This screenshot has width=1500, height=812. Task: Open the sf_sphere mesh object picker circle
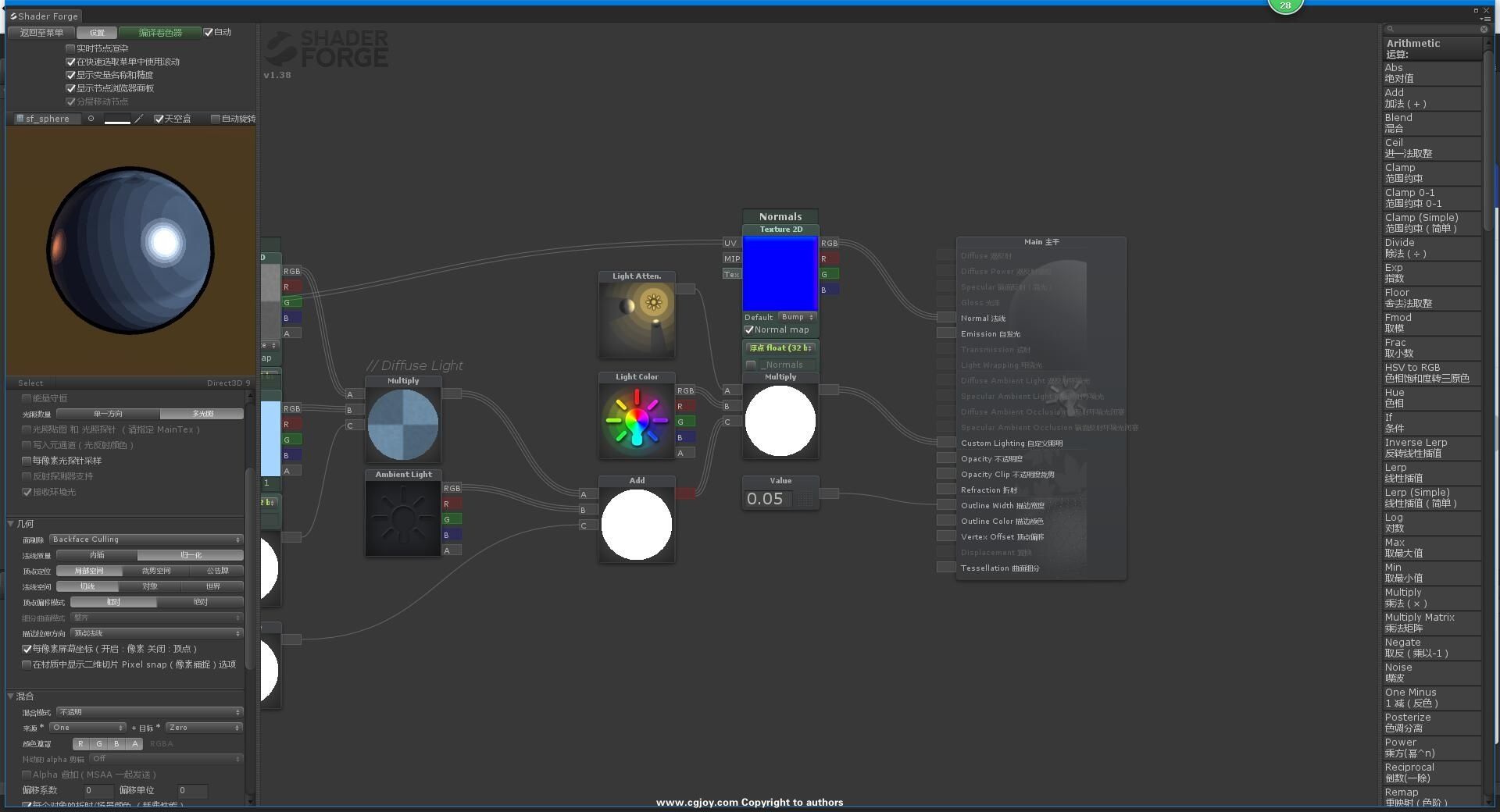(91, 119)
